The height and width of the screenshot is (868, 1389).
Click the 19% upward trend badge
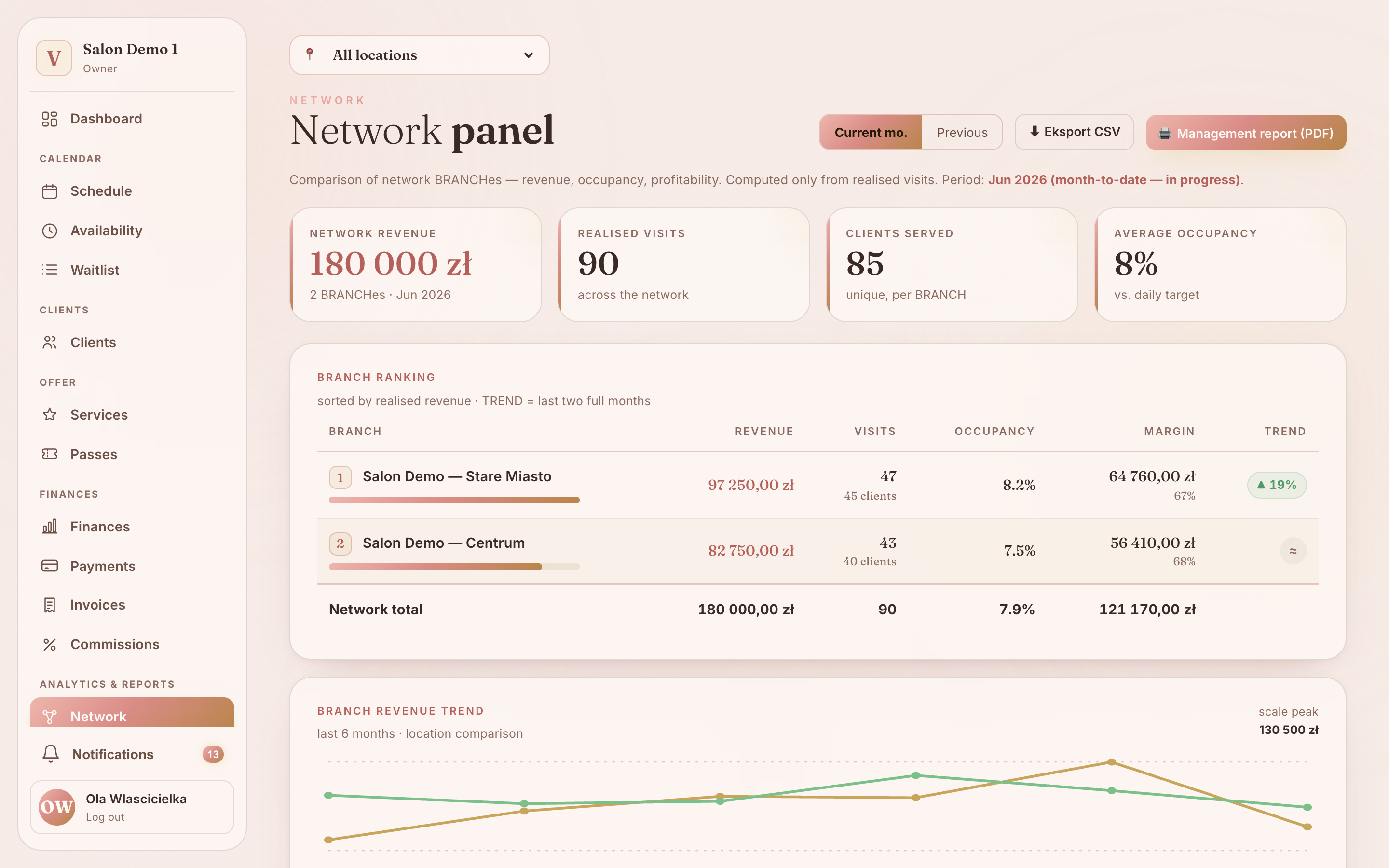1277,485
